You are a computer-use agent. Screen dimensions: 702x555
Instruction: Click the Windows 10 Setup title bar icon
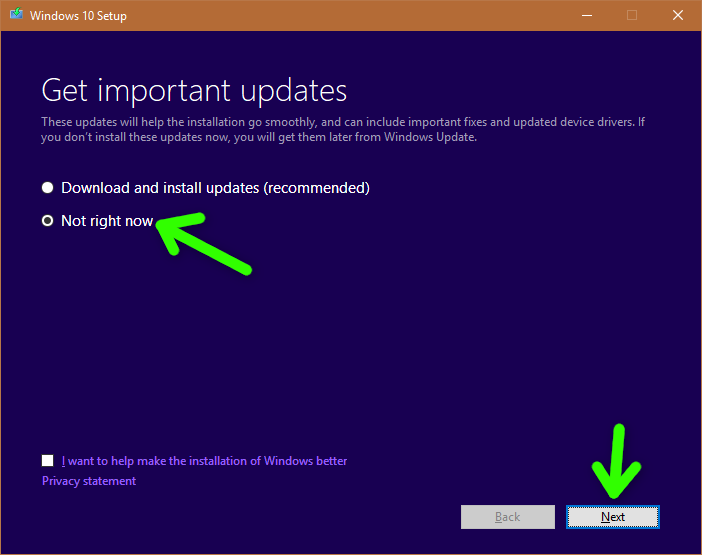coord(14,16)
